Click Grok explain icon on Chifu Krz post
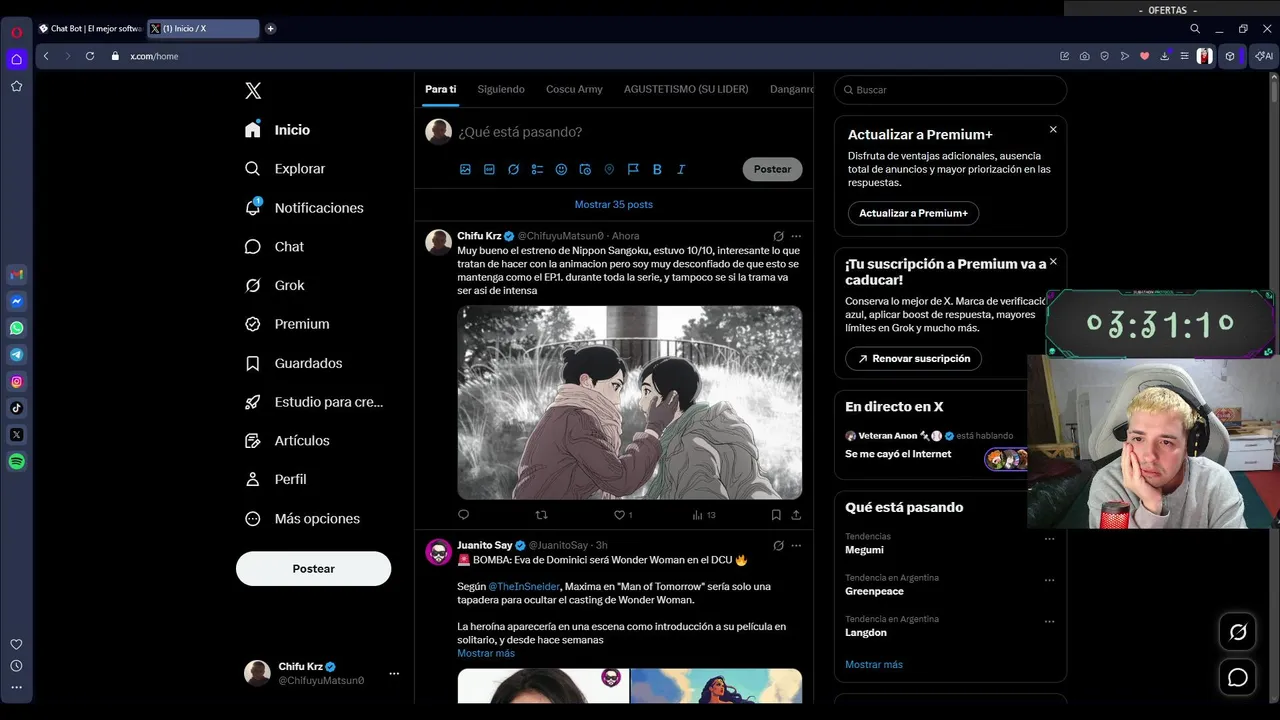The image size is (1280, 720). [778, 236]
